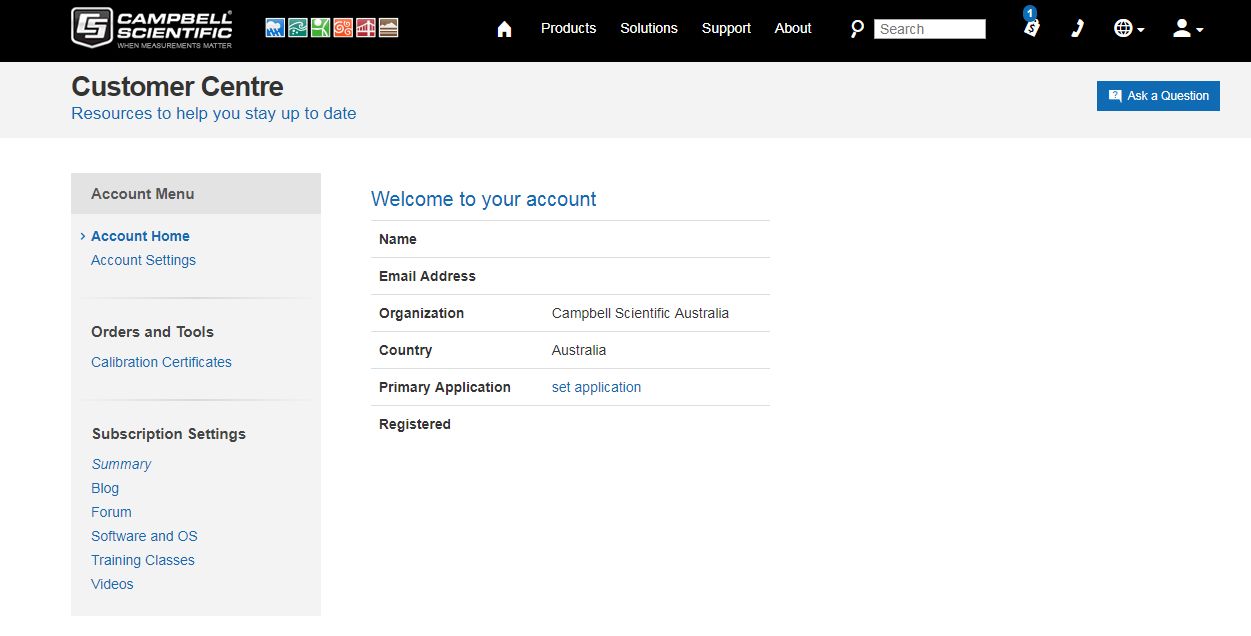
Task: Open the brown soil layers icon
Action: pyautogui.click(x=389, y=28)
